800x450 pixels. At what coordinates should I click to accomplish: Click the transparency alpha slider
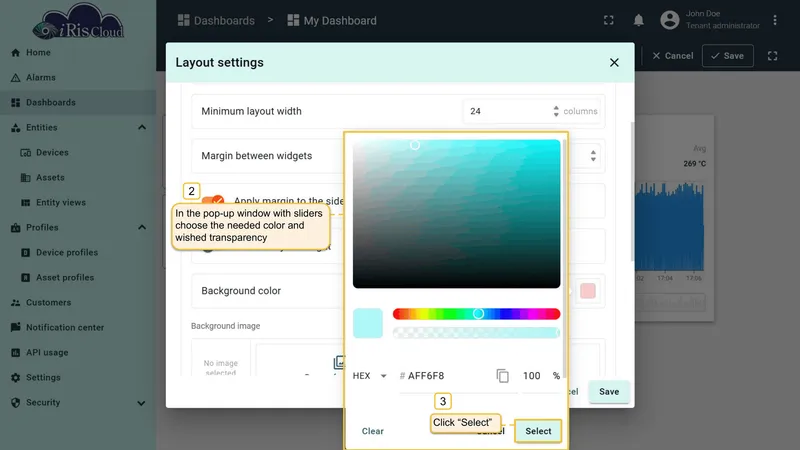[477, 333]
